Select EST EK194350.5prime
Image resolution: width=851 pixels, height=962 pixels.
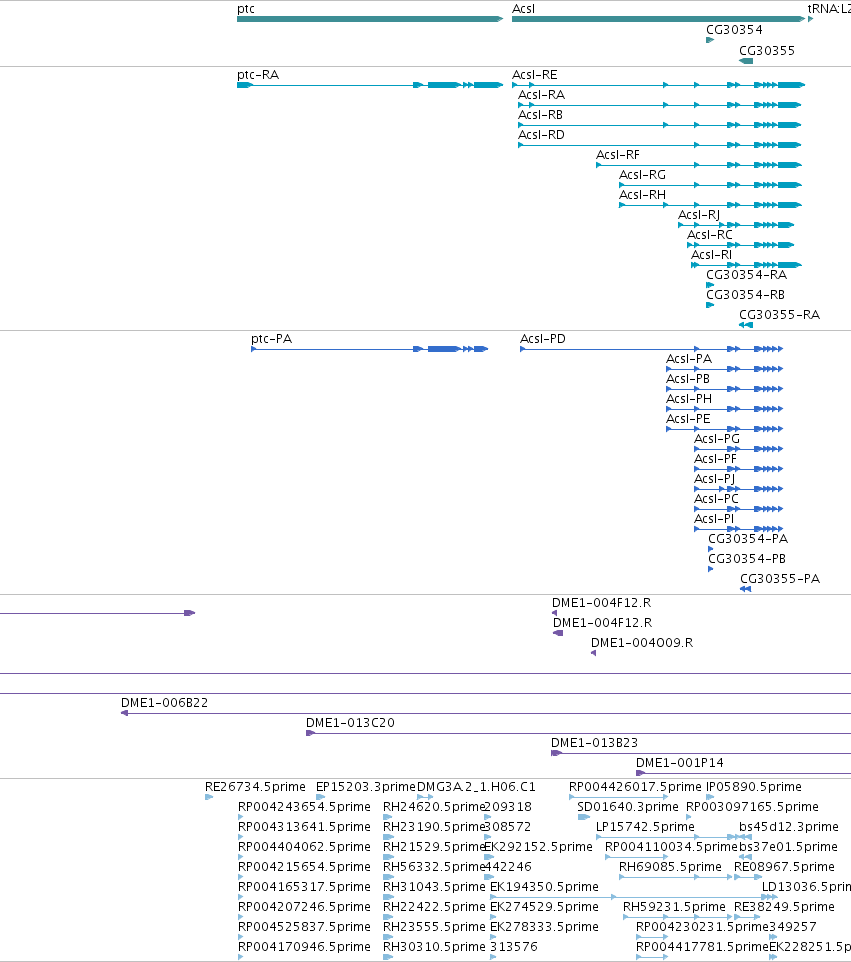(544, 887)
